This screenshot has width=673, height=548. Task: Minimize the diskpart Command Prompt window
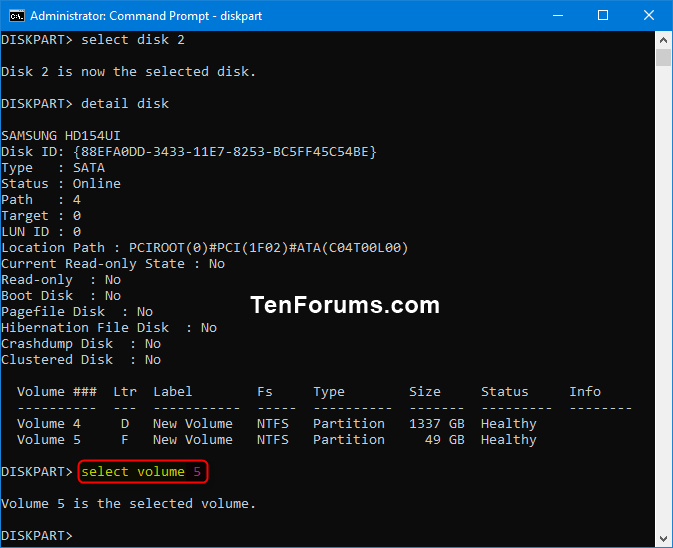[558, 15]
